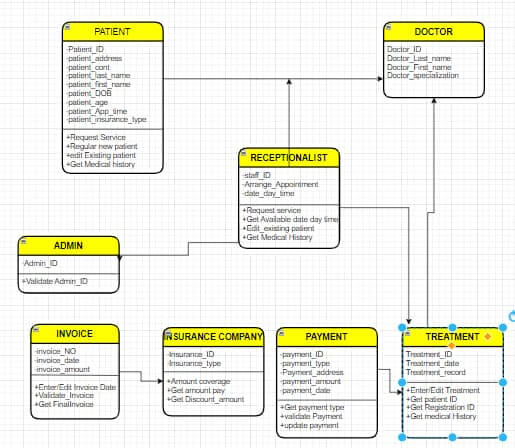Click the +validate Payment method

tap(311, 416)
